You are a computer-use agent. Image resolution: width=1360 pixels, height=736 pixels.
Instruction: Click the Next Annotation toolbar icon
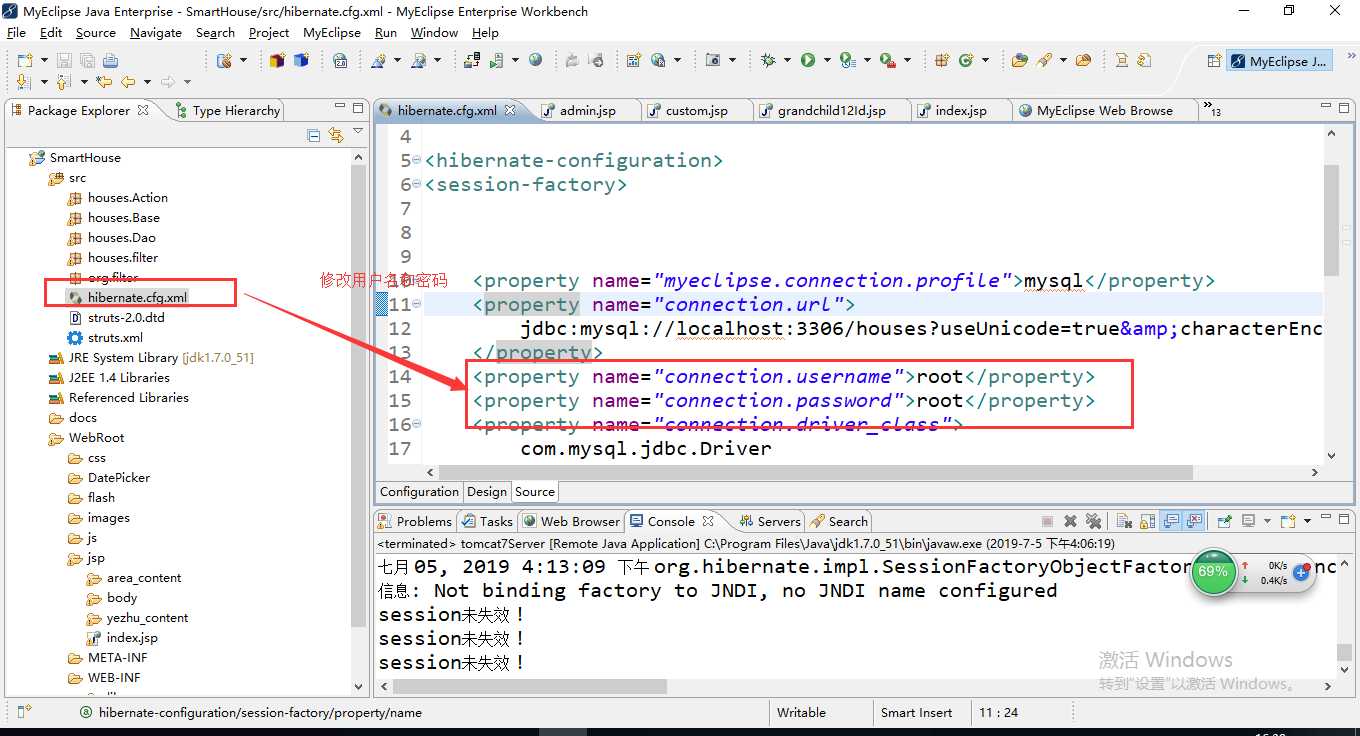[23, 82]
